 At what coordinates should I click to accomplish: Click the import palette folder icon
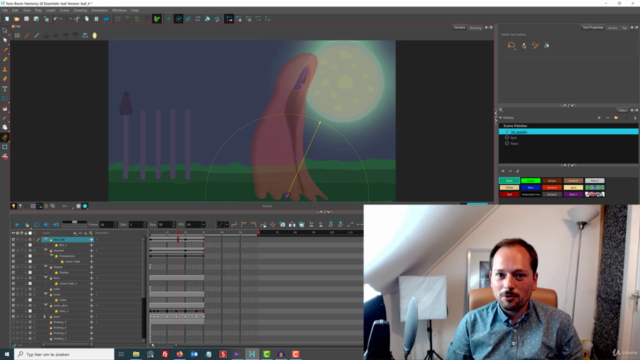click(616, 118)
